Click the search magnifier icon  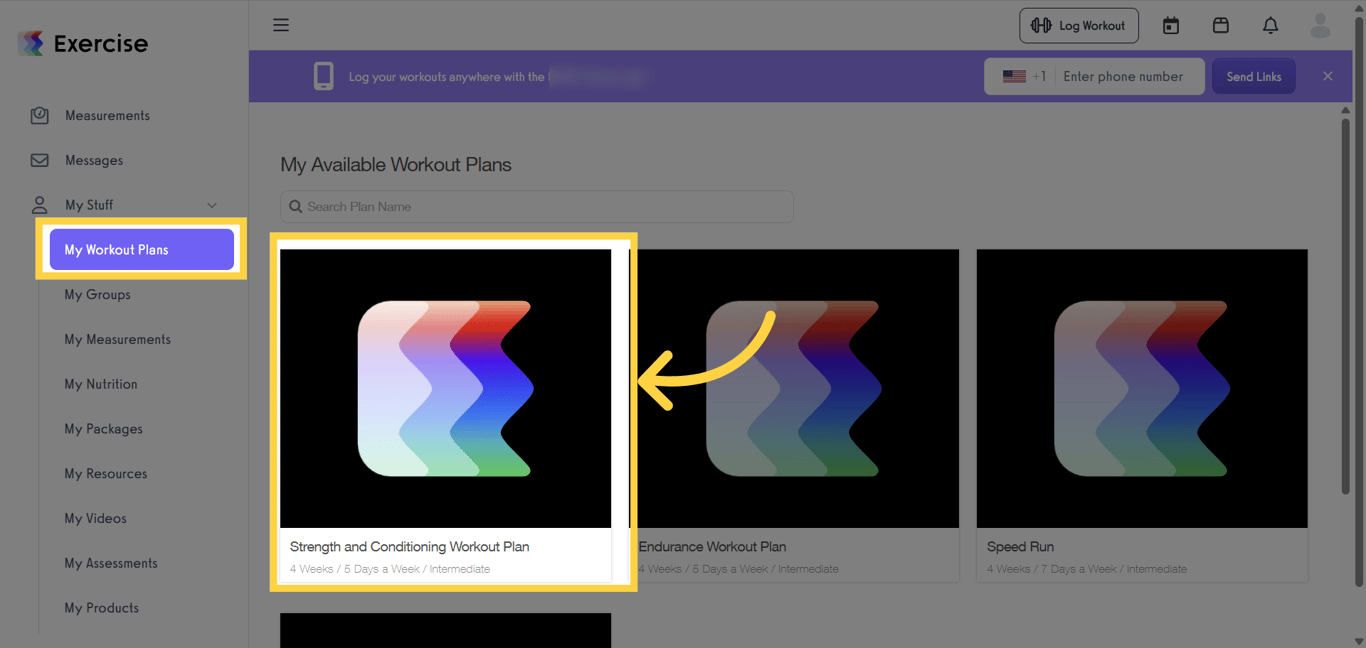point(295,207)
